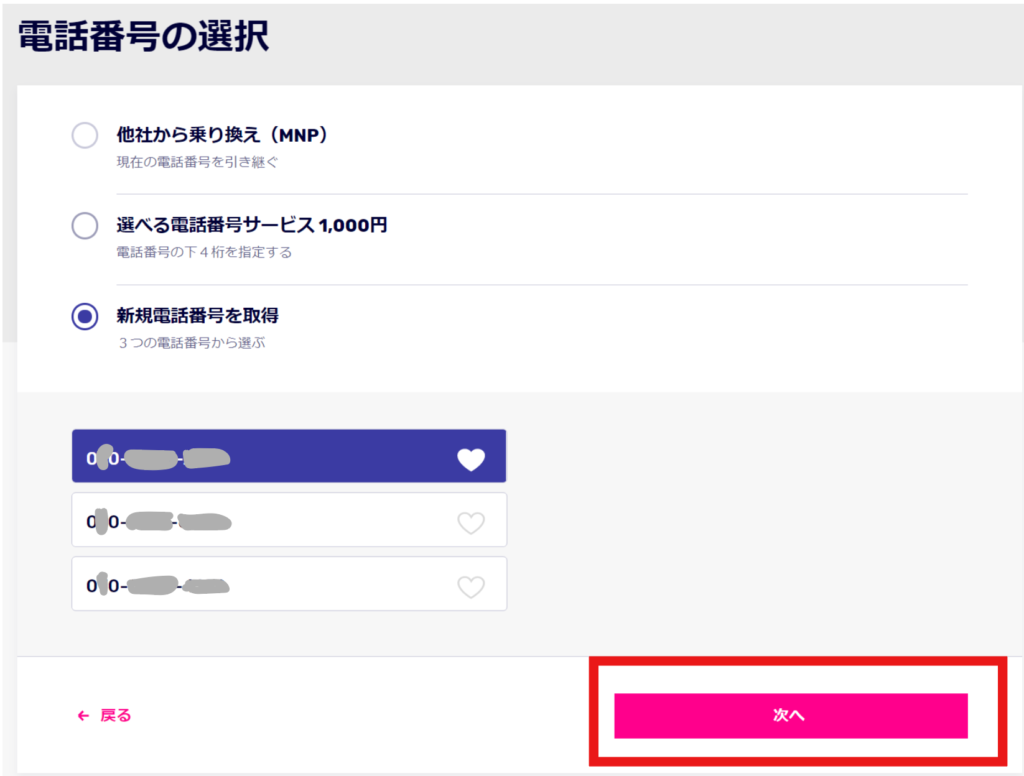Click heart icon on second phone number
Screen dimensions: 1024x776
pos(471,523)
